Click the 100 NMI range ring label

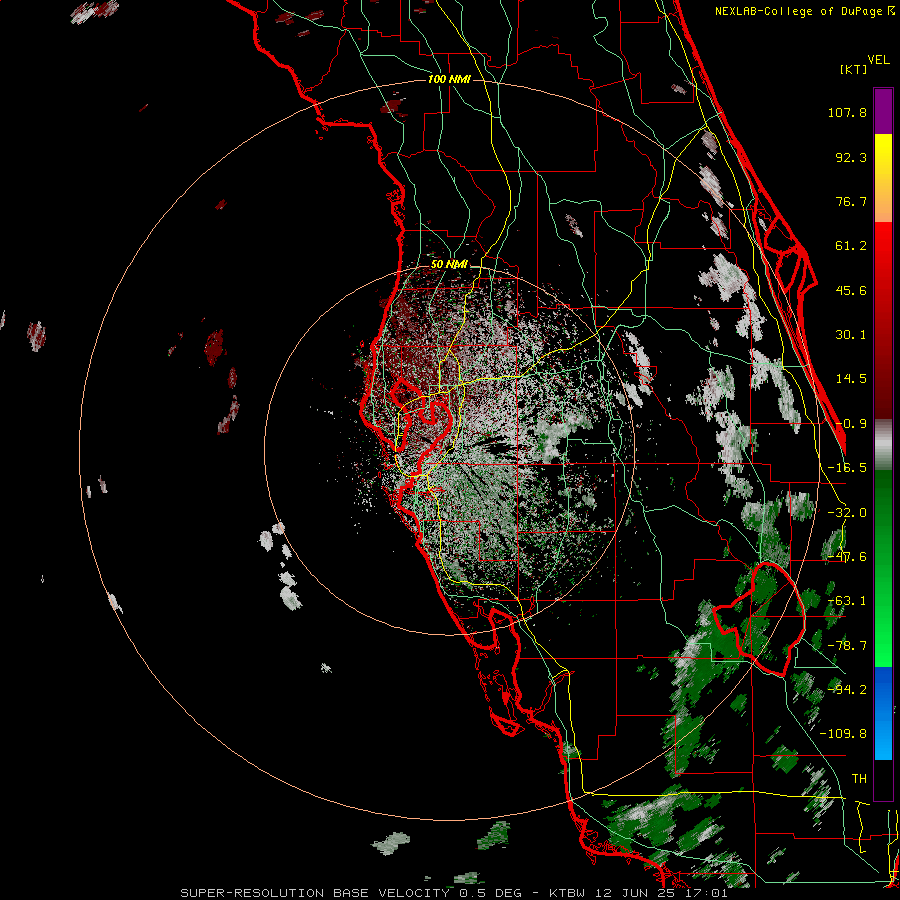[449, 79]
